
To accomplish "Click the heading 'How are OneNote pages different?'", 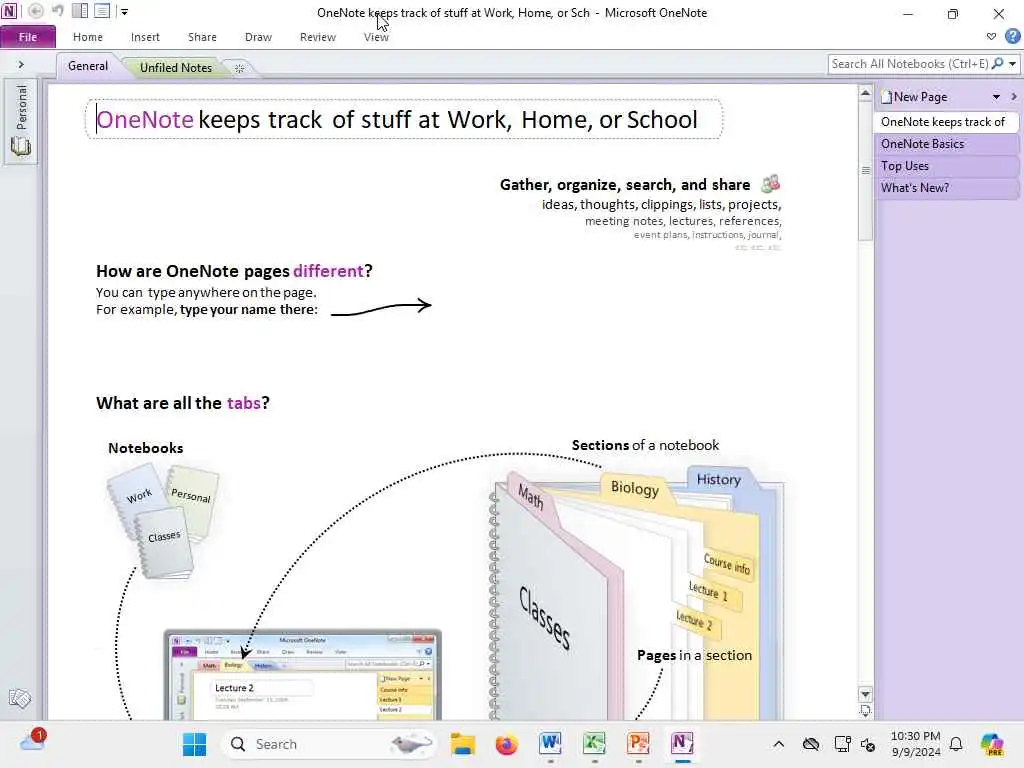I will (x=234, y=271).
